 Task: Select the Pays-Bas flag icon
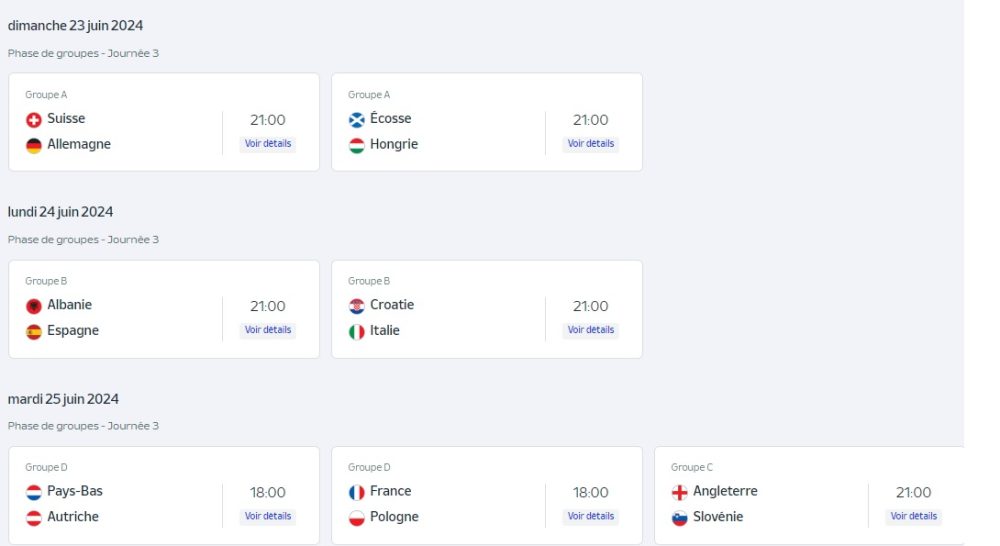34,492
